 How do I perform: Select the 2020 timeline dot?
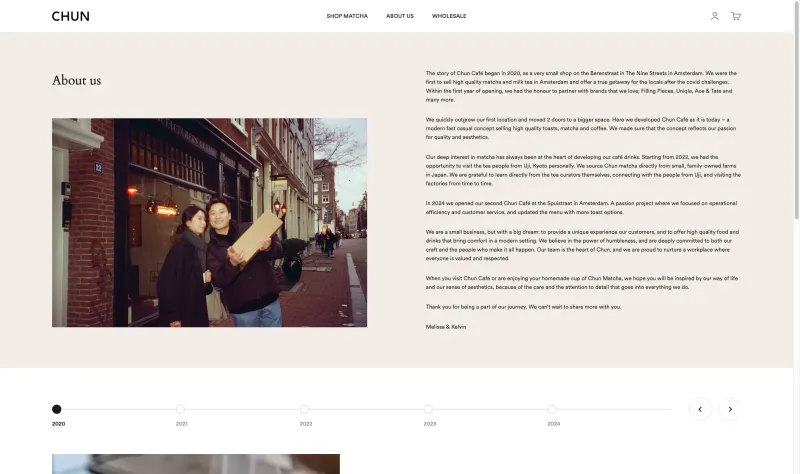point(57,409)
